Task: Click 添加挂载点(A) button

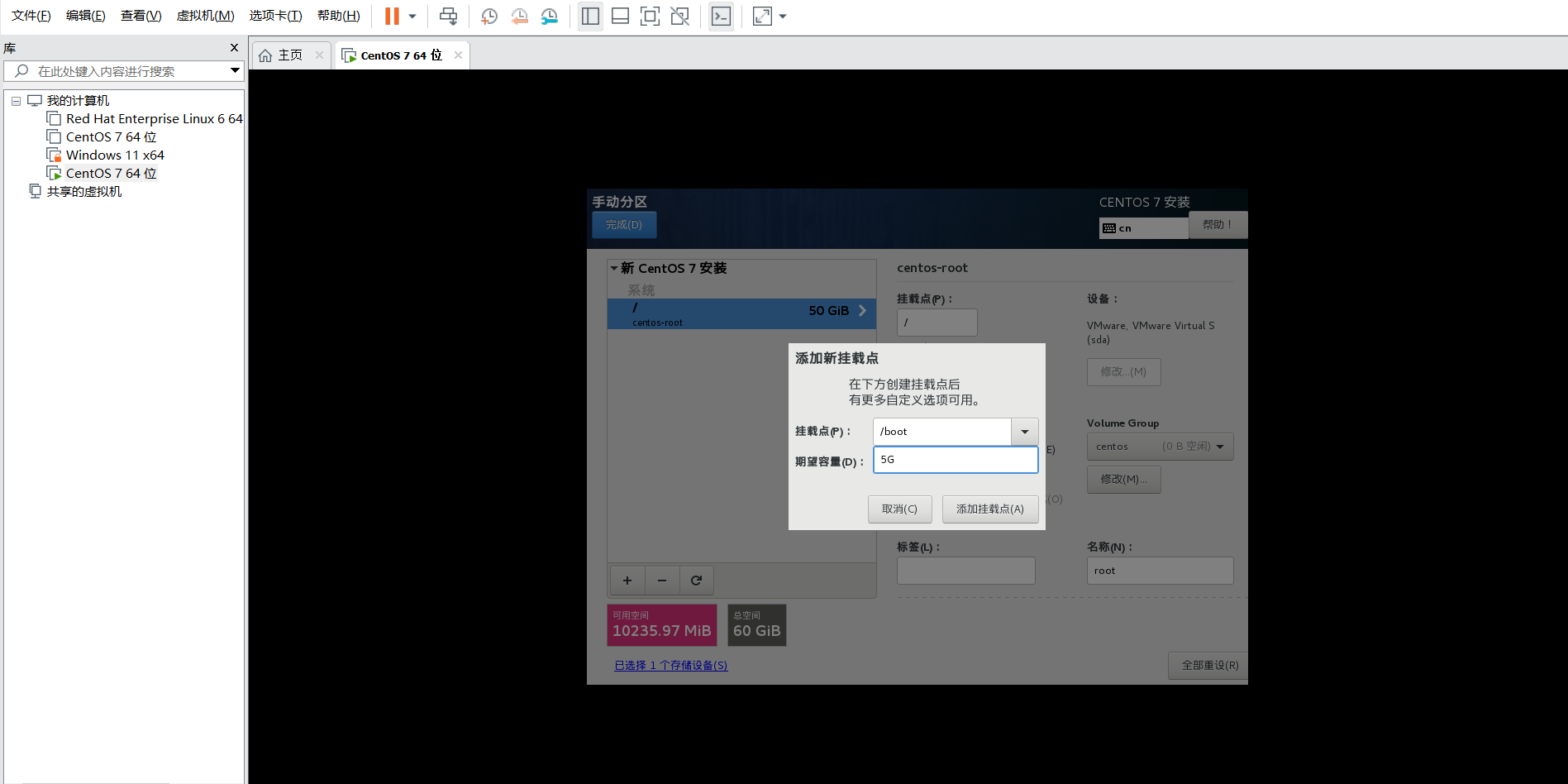Action: (990, 509)
